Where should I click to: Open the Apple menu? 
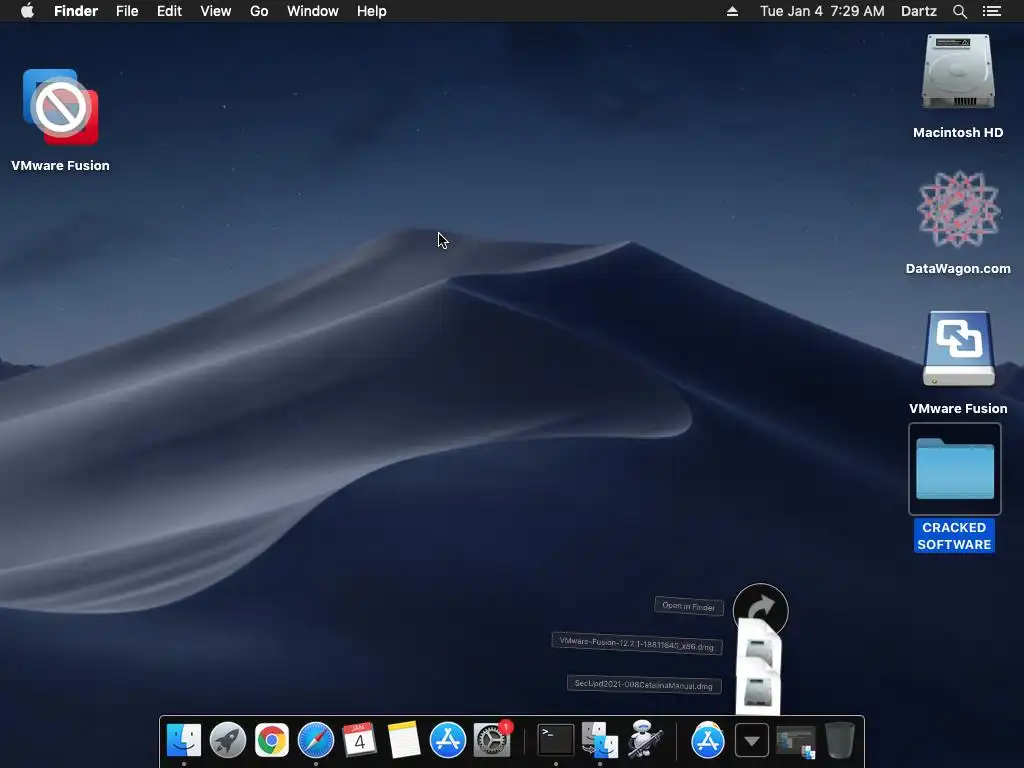[27, 11]
